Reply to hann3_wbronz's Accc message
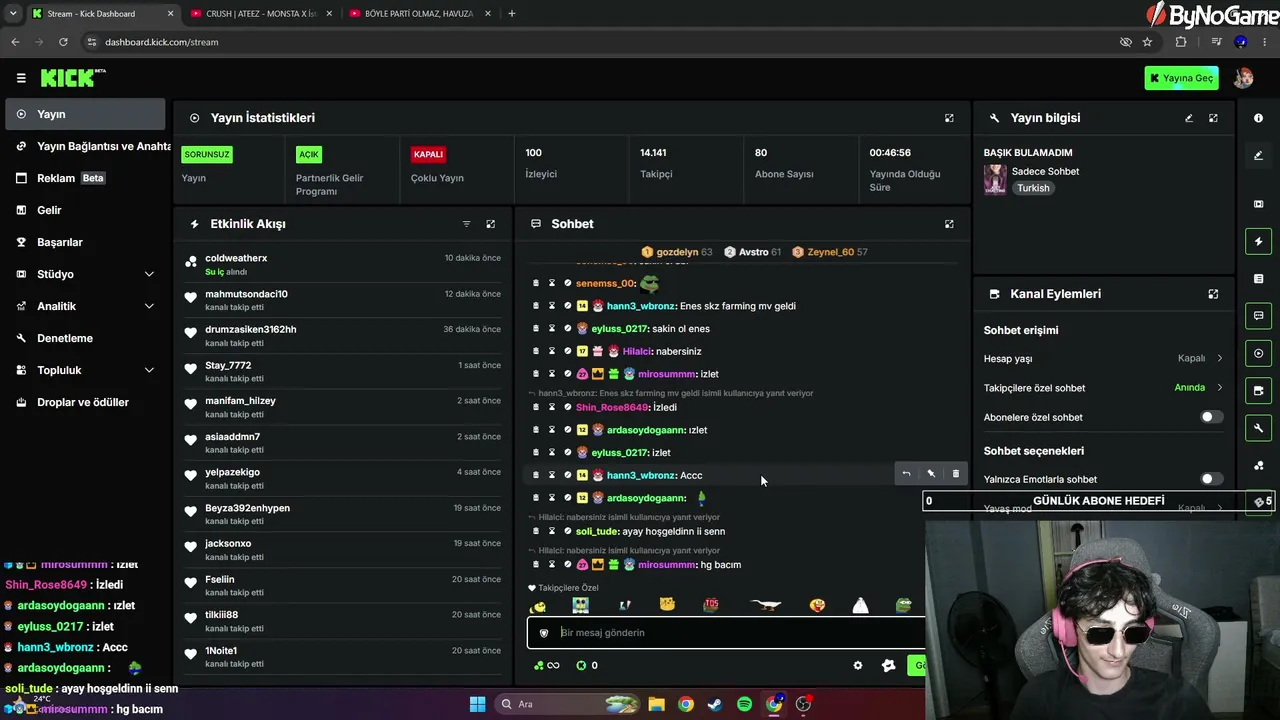The height and width of the screenshot is (720, 1280). (x=906, y=474)
